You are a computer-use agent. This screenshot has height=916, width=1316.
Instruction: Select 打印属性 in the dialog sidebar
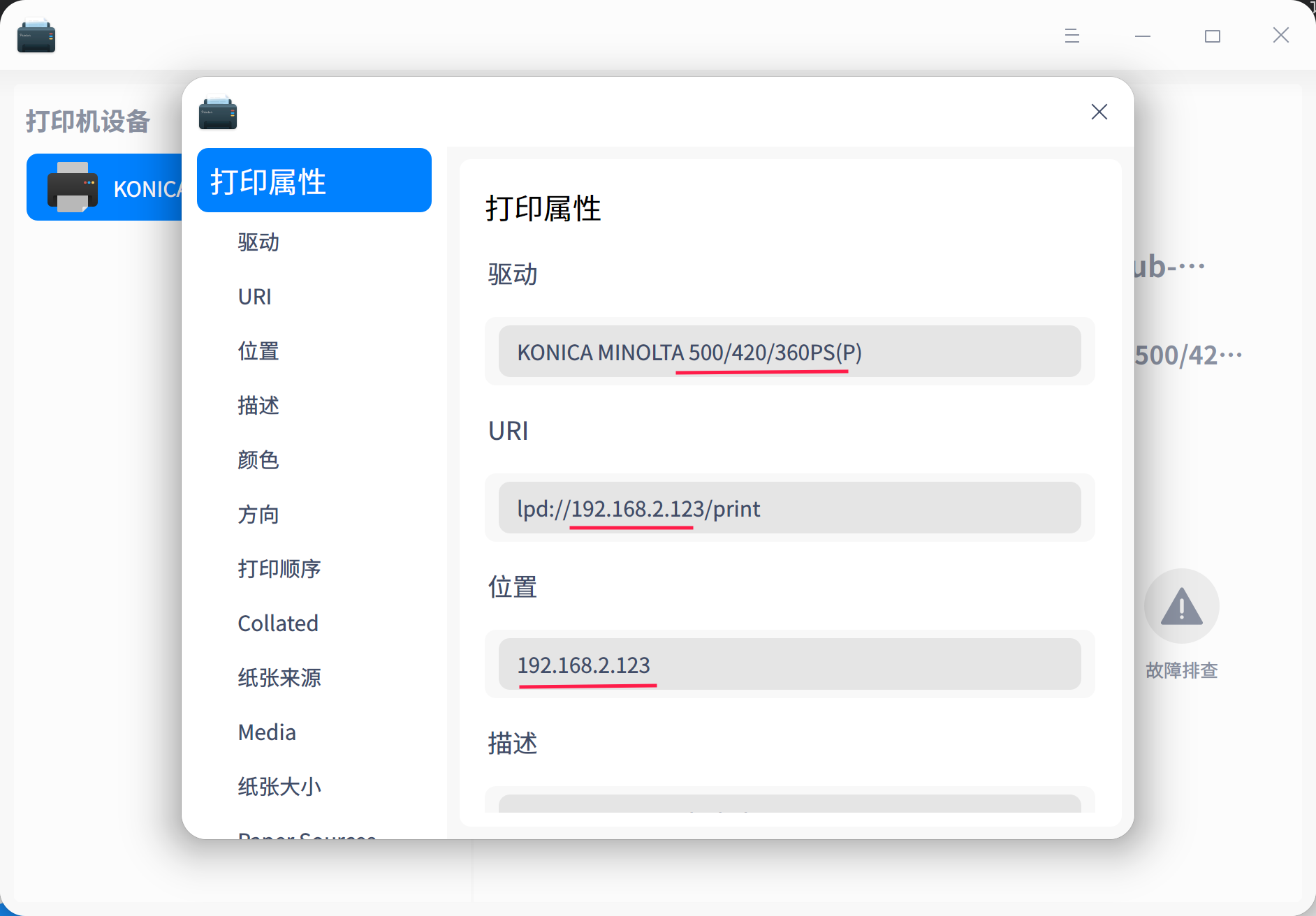(x=314, y=180)
